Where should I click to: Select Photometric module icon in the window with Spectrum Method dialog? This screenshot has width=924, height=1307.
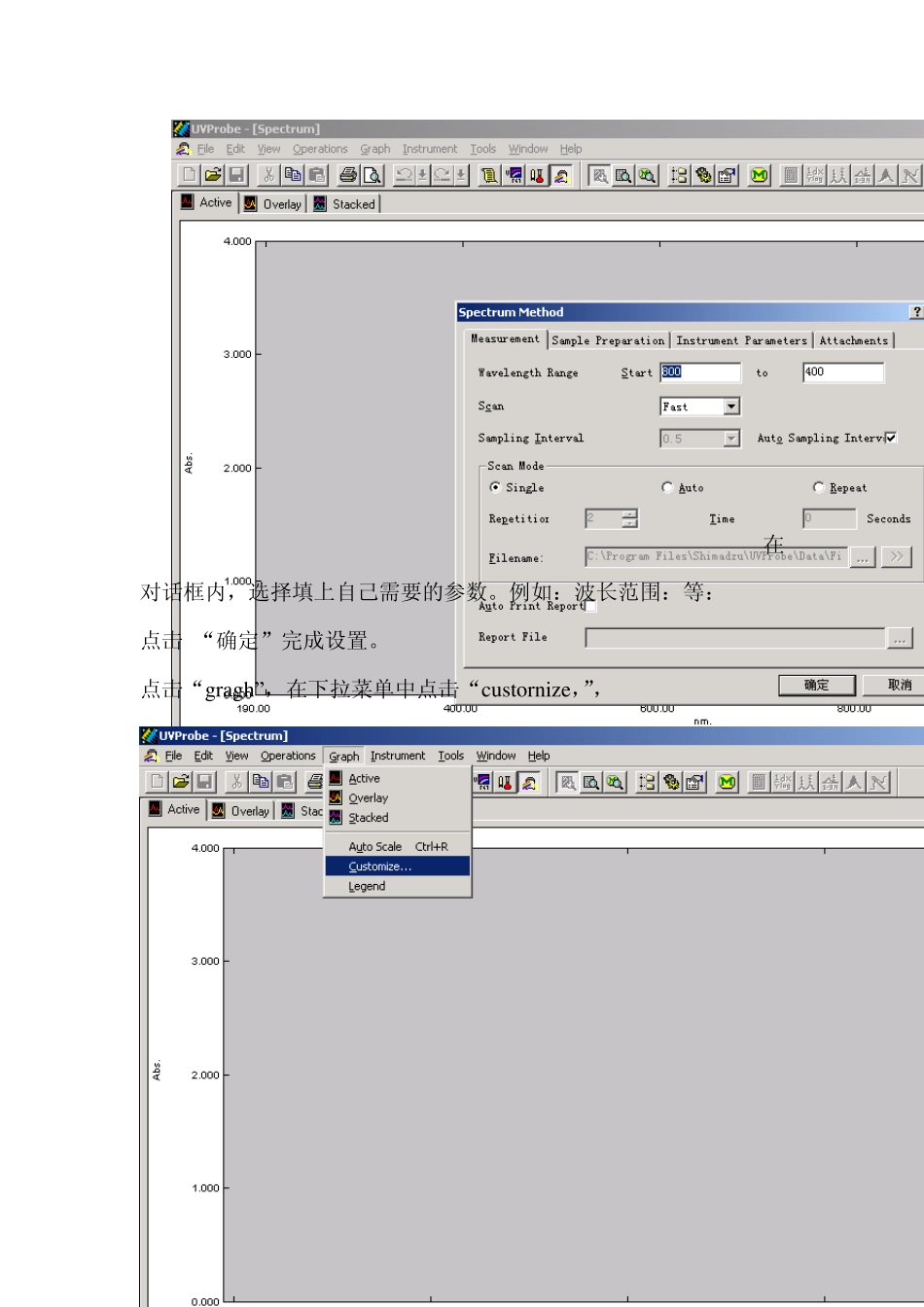point(538,175)
